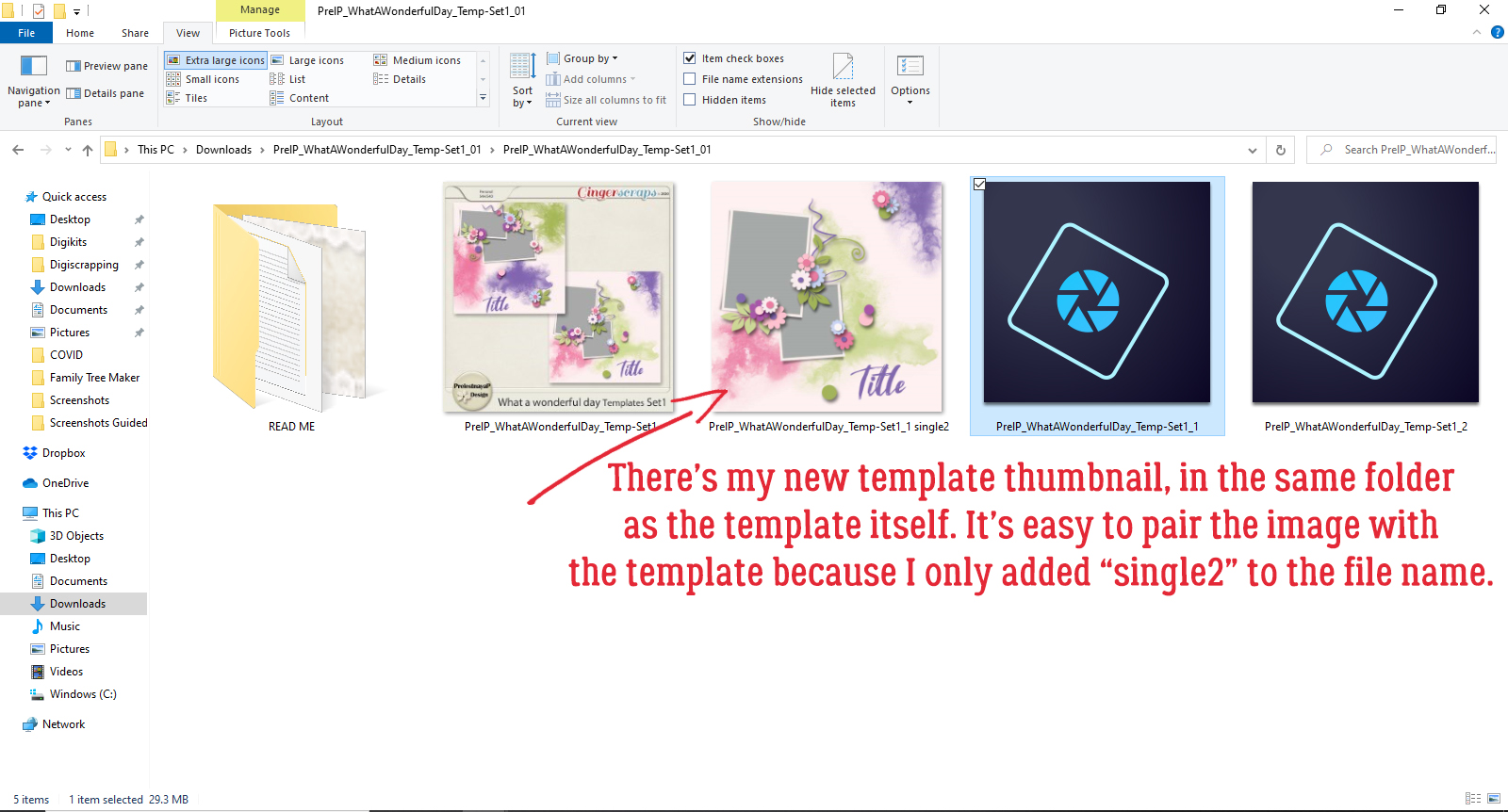Screen dimensions: 1508x812
Task: Enable File name extensions
Action: point(690,79)
